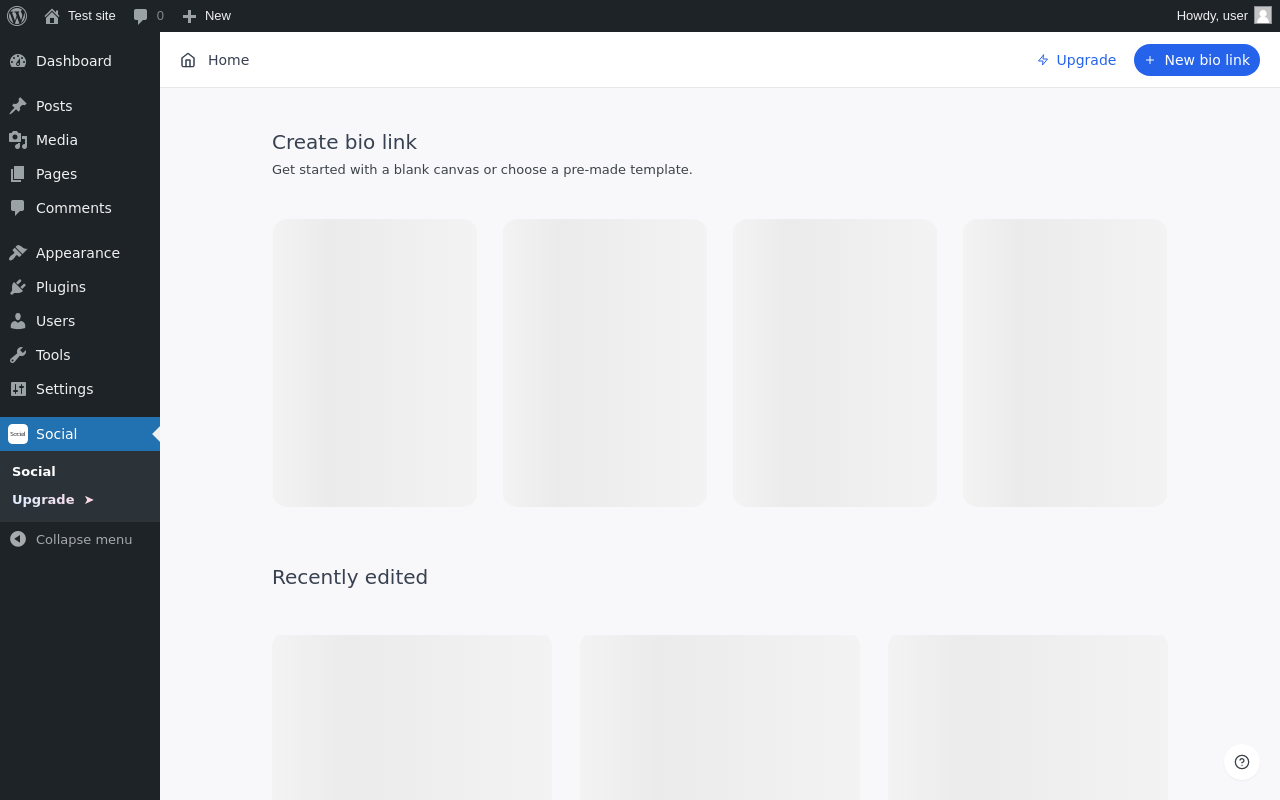The image size is (1280, 800).
Task: Click the Plugins plug icon
Action: (x=18, y=287)
